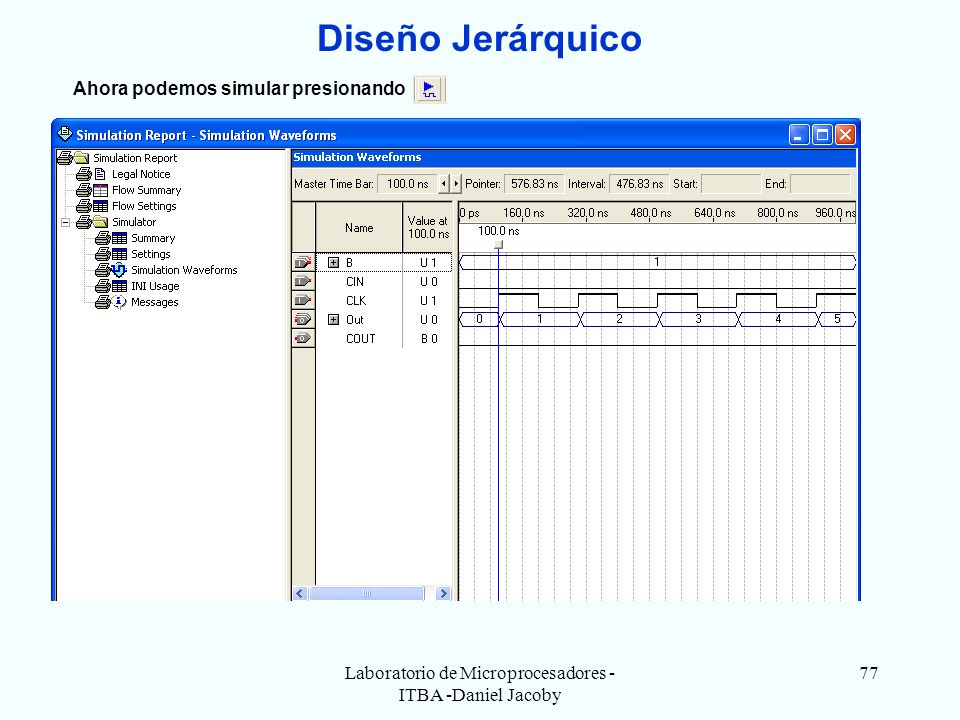Click the 100.0 ns time bar handle
This screenshot has width=960, height=720.
point(498,244)
